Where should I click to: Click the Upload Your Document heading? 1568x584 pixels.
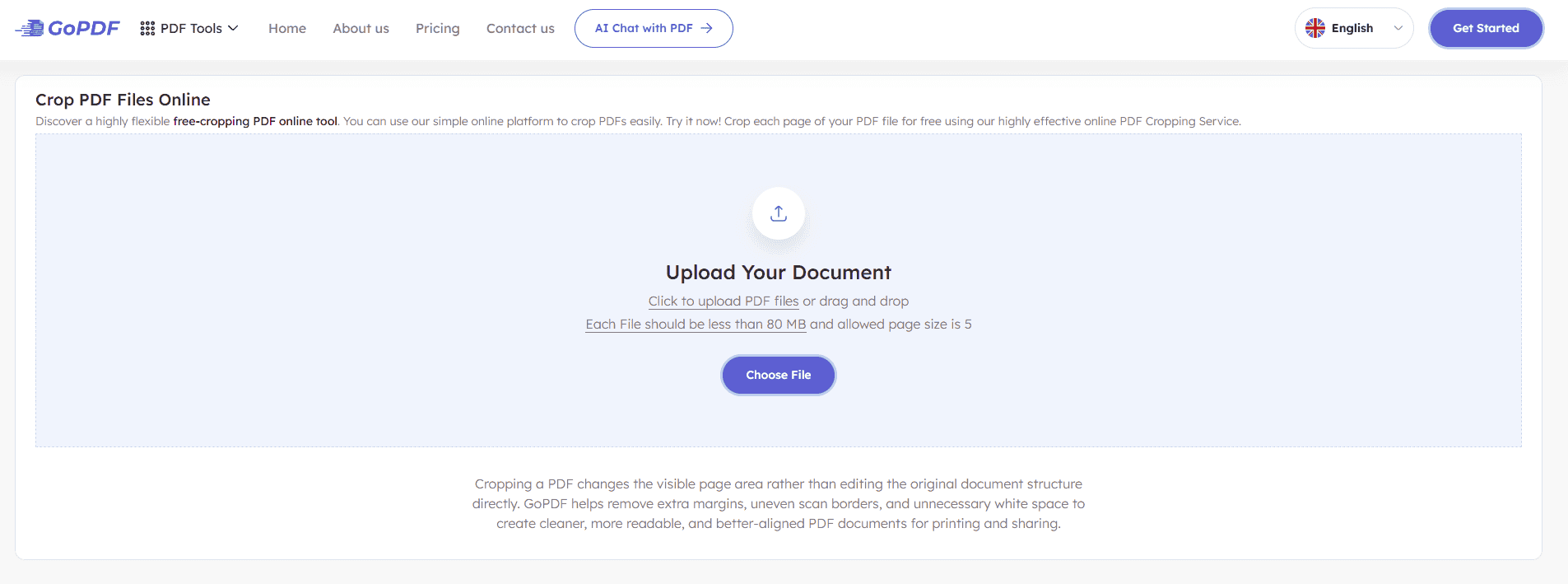tap(779, 273)
